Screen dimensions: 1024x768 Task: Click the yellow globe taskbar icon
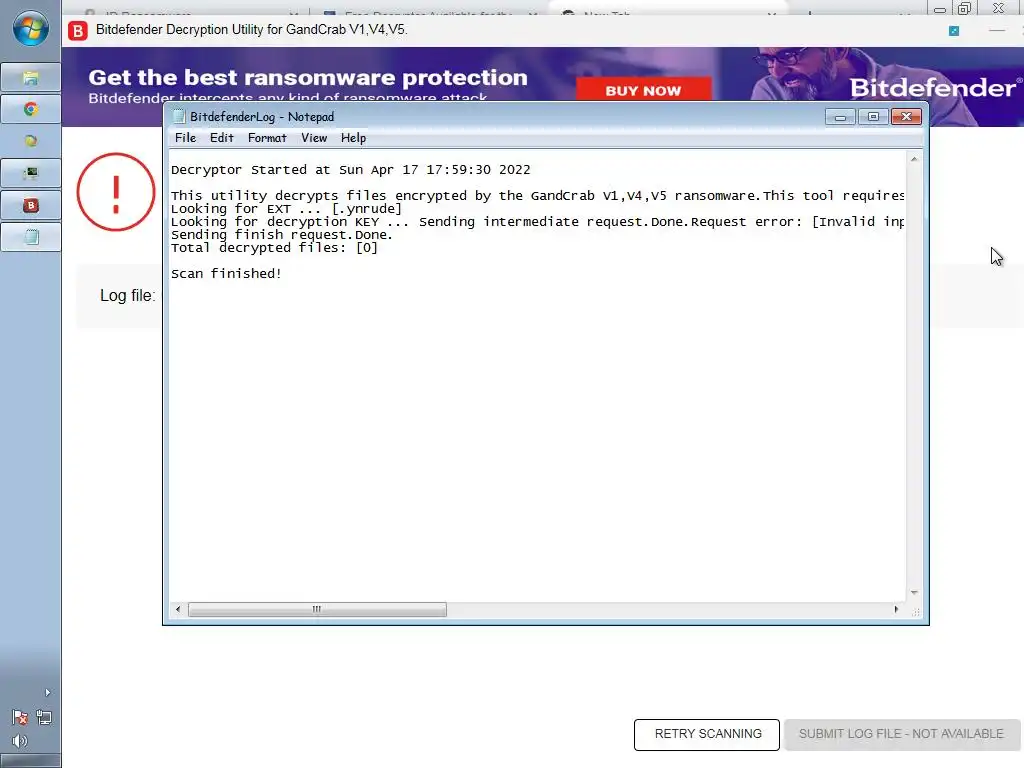click(31, 141)
